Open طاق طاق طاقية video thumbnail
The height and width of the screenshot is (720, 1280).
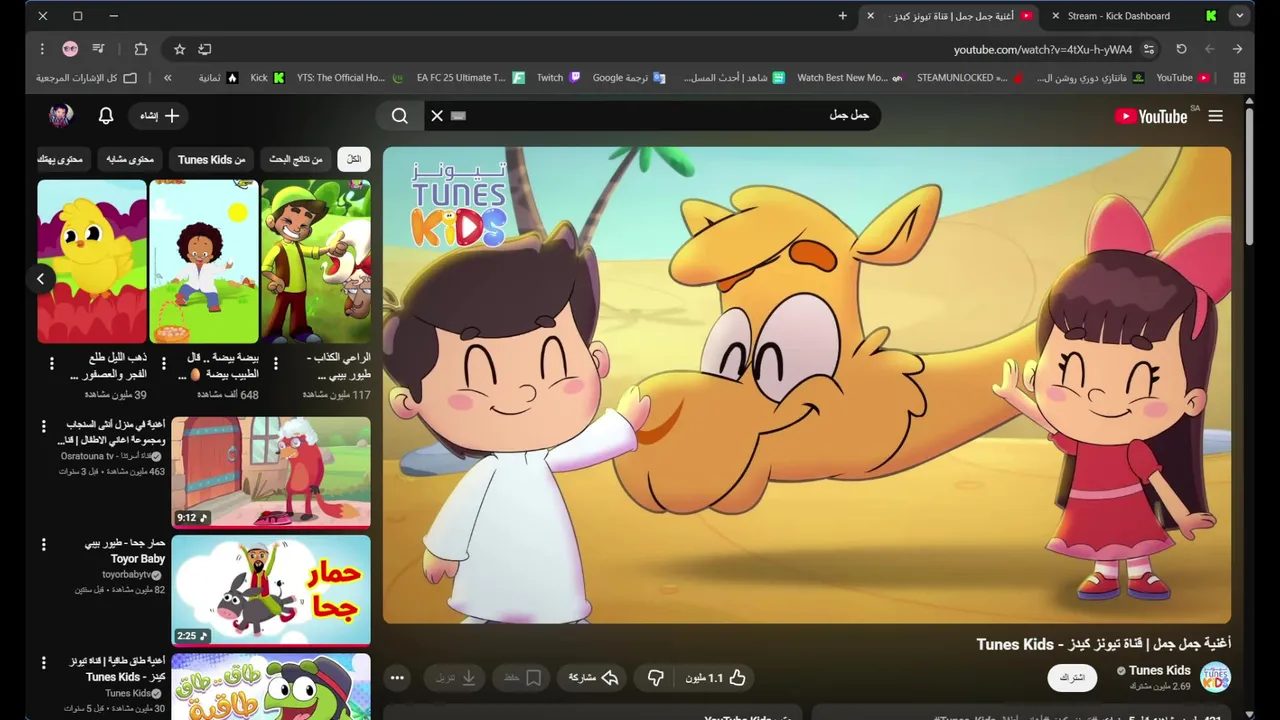tap(271, 687)
